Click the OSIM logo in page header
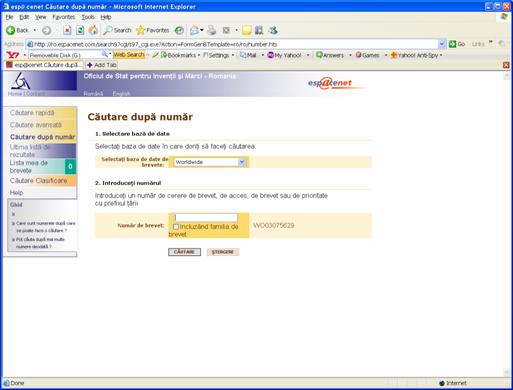 21,81
